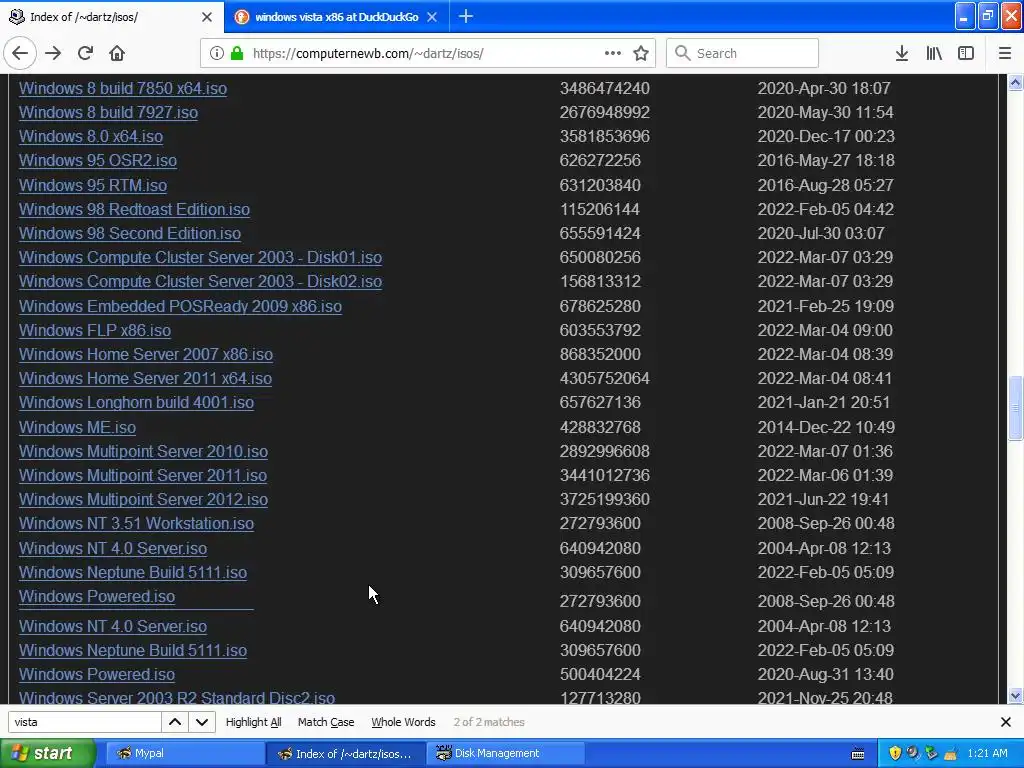Click the security shield tray icon
Screen dimensions: 1024x768
click(895, 753)
